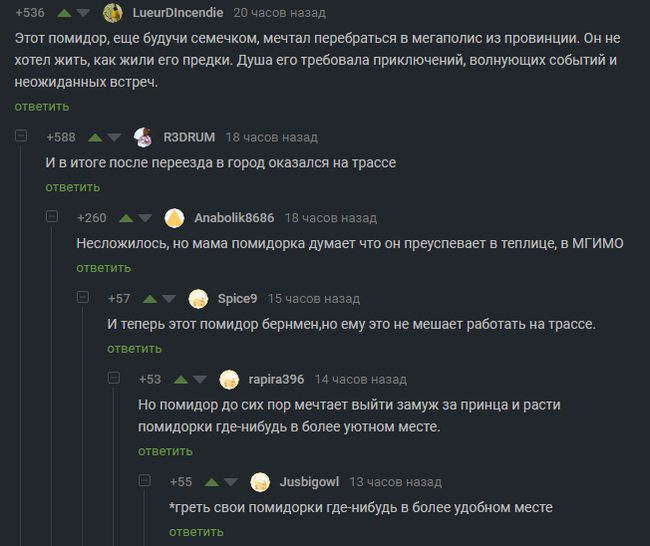The image size is (650, 546).
Task: Open rapira396's profile link
Action: (275, 379)
